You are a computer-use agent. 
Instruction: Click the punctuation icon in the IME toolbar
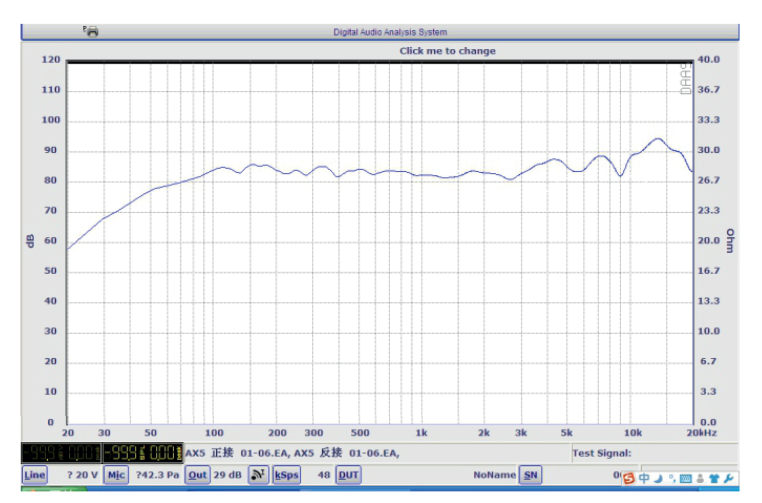672,478
